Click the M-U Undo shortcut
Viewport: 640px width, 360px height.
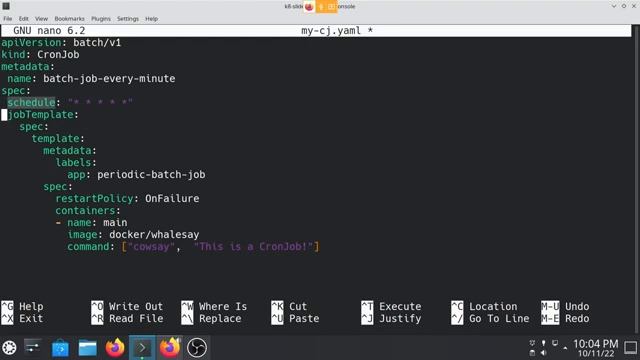coord(565,307)
